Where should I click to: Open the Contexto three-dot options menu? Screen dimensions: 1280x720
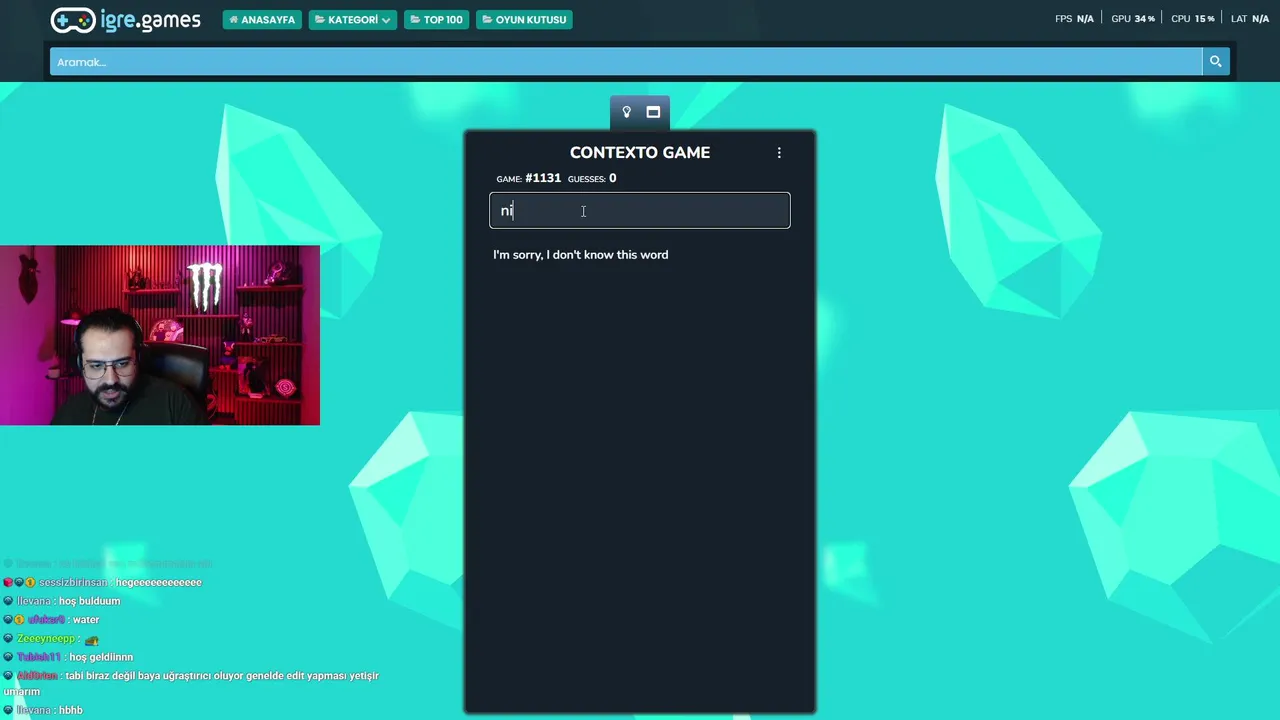(x=779, y=153)
